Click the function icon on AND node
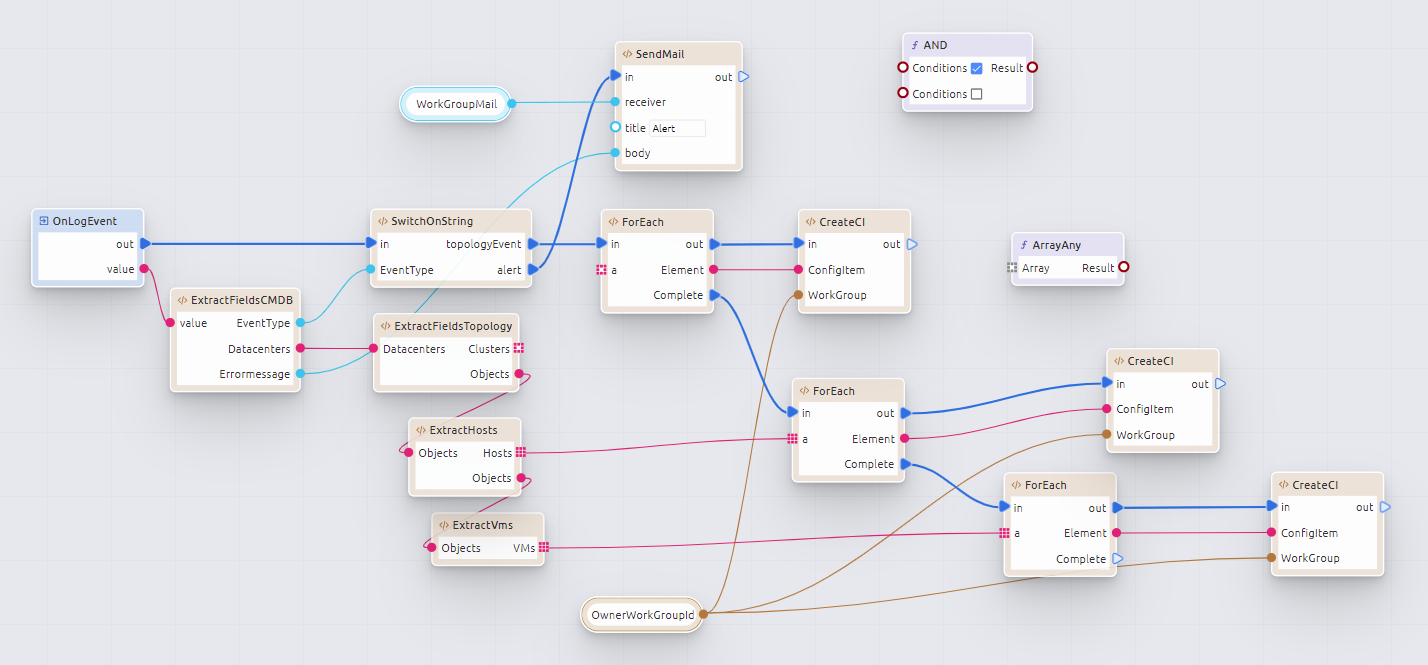Viewport: 1428px width, 665px height. (914, 46)
